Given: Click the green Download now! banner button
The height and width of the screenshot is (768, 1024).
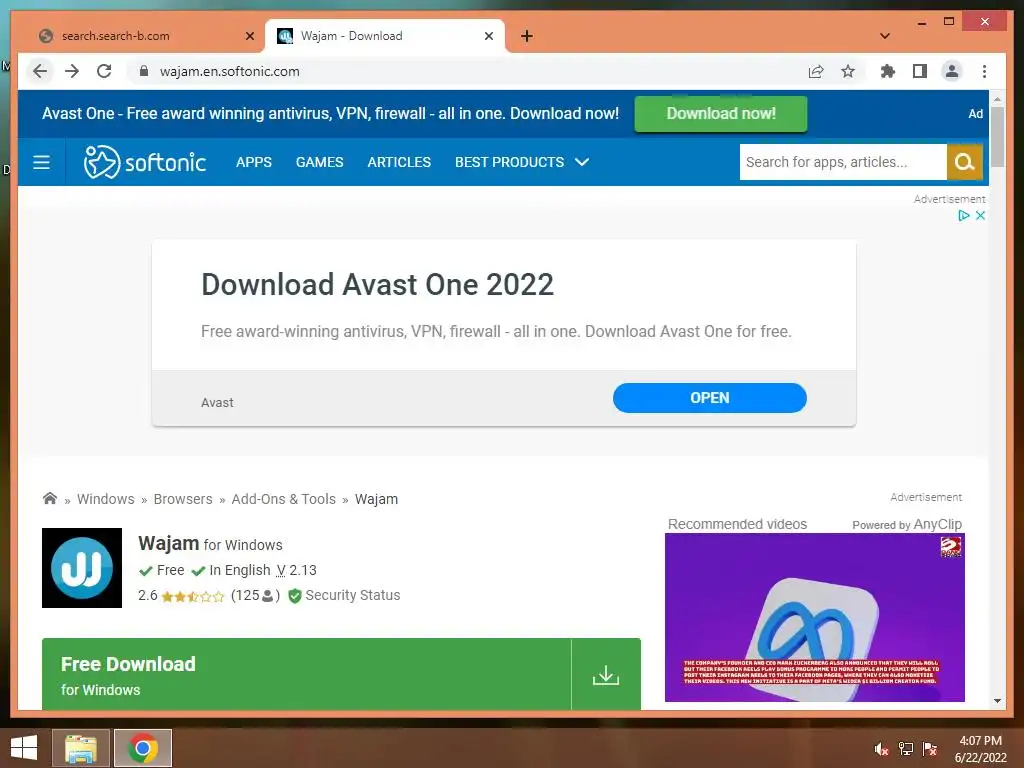Looking at the screenshot, I should (721, 114).
